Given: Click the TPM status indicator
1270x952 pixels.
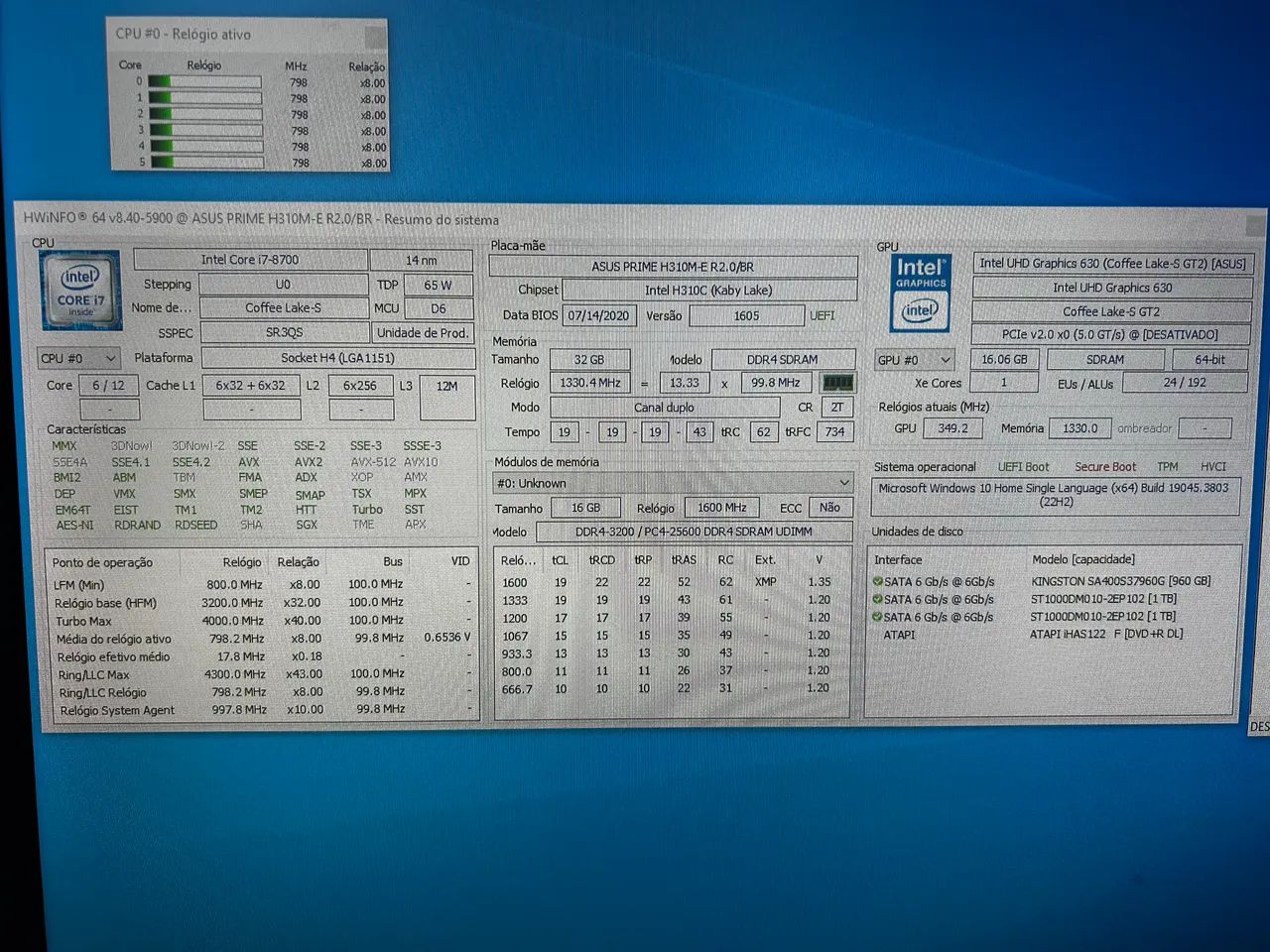Looking at the screenshot, I should tap(1167, 466).
